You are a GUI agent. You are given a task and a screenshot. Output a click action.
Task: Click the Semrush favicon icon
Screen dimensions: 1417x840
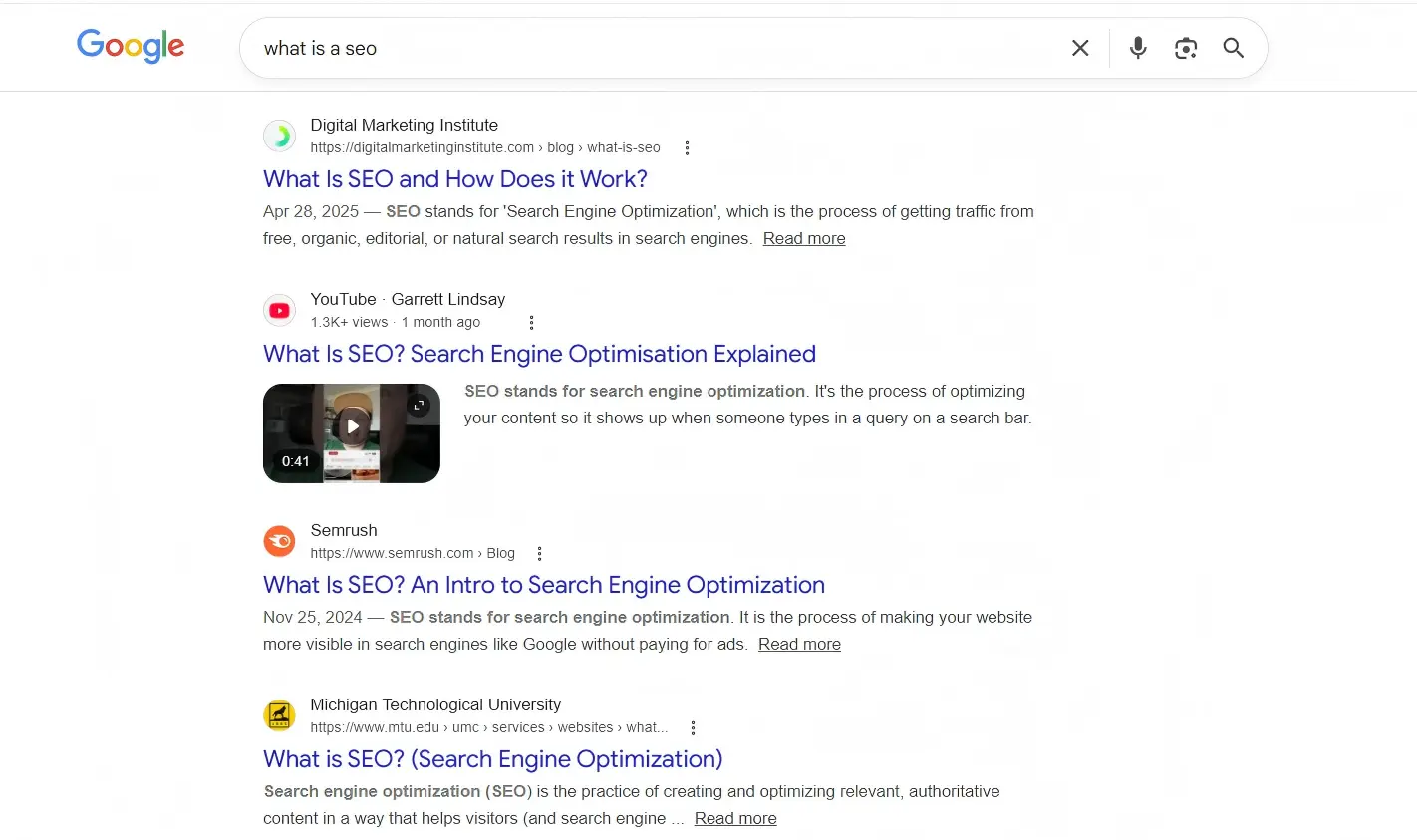coord(280,541)
